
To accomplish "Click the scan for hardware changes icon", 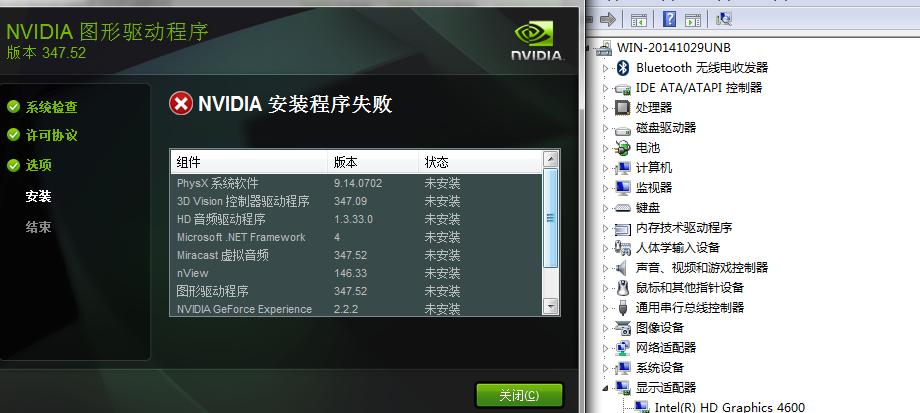I will pyautogui.click(x=723, y=19).
